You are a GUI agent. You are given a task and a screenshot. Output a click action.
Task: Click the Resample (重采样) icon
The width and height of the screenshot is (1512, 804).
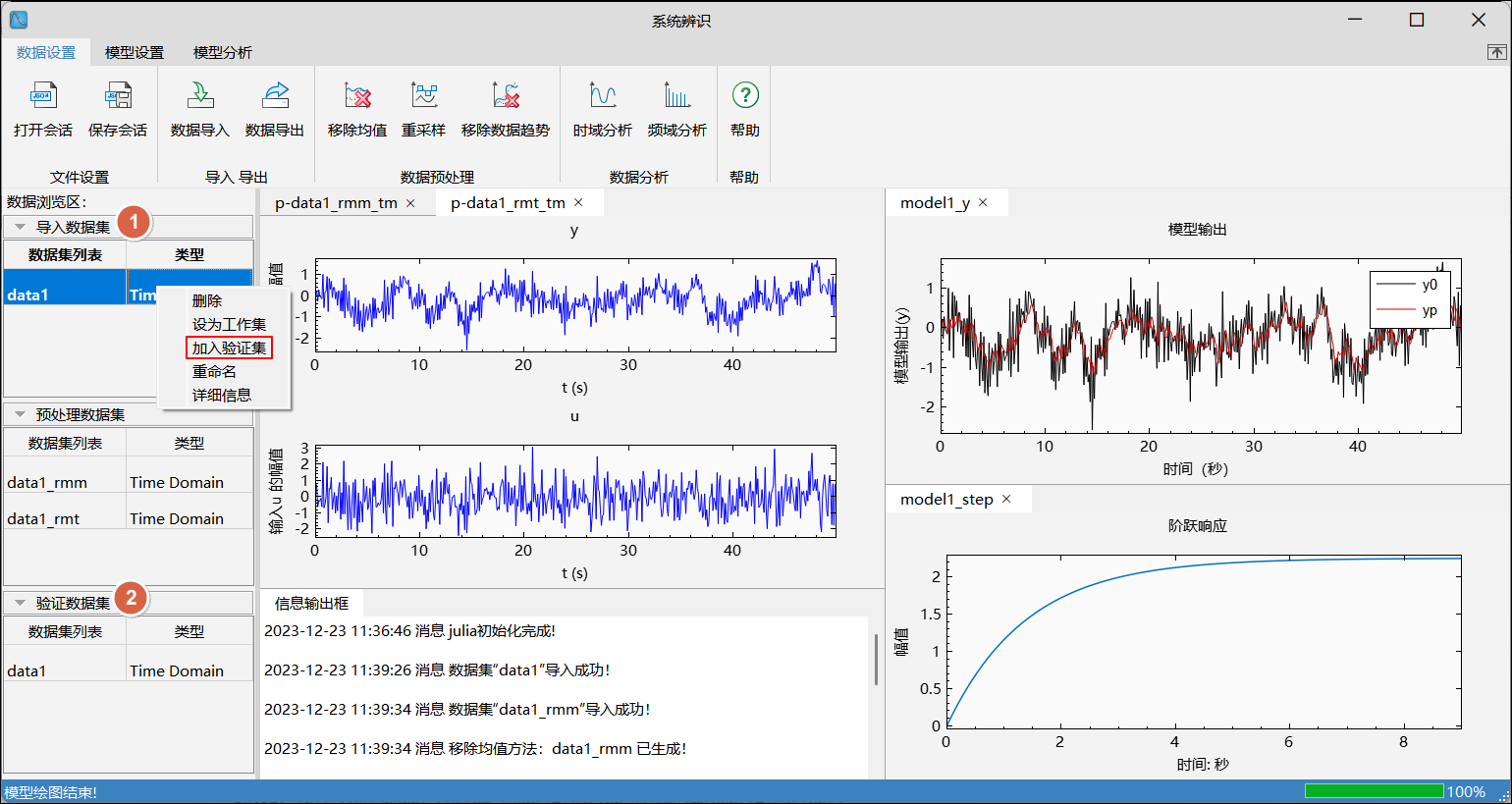pyautogui.click(x=424, y=96)
